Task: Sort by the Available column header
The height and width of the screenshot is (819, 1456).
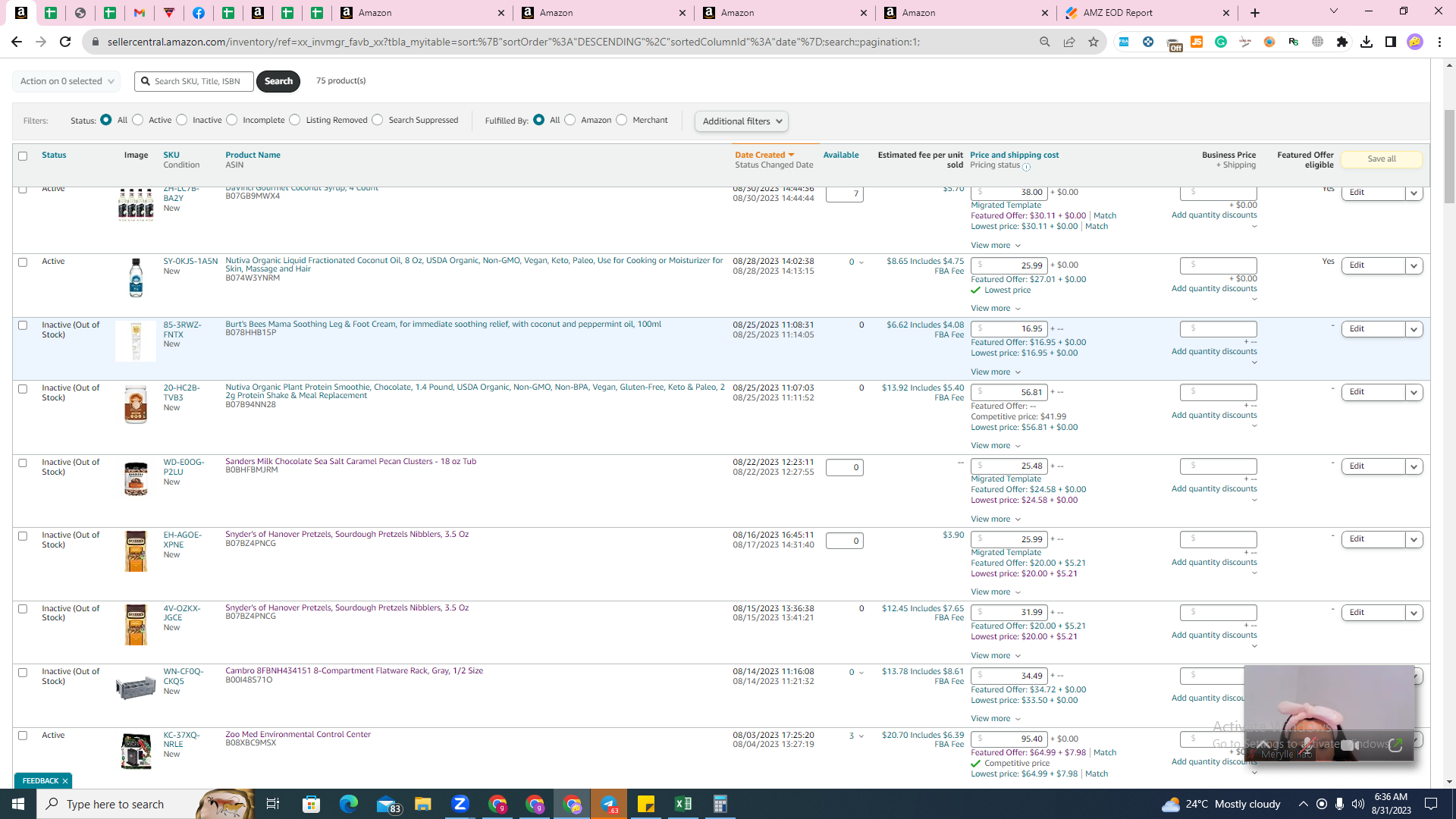Action: [841, 155]
